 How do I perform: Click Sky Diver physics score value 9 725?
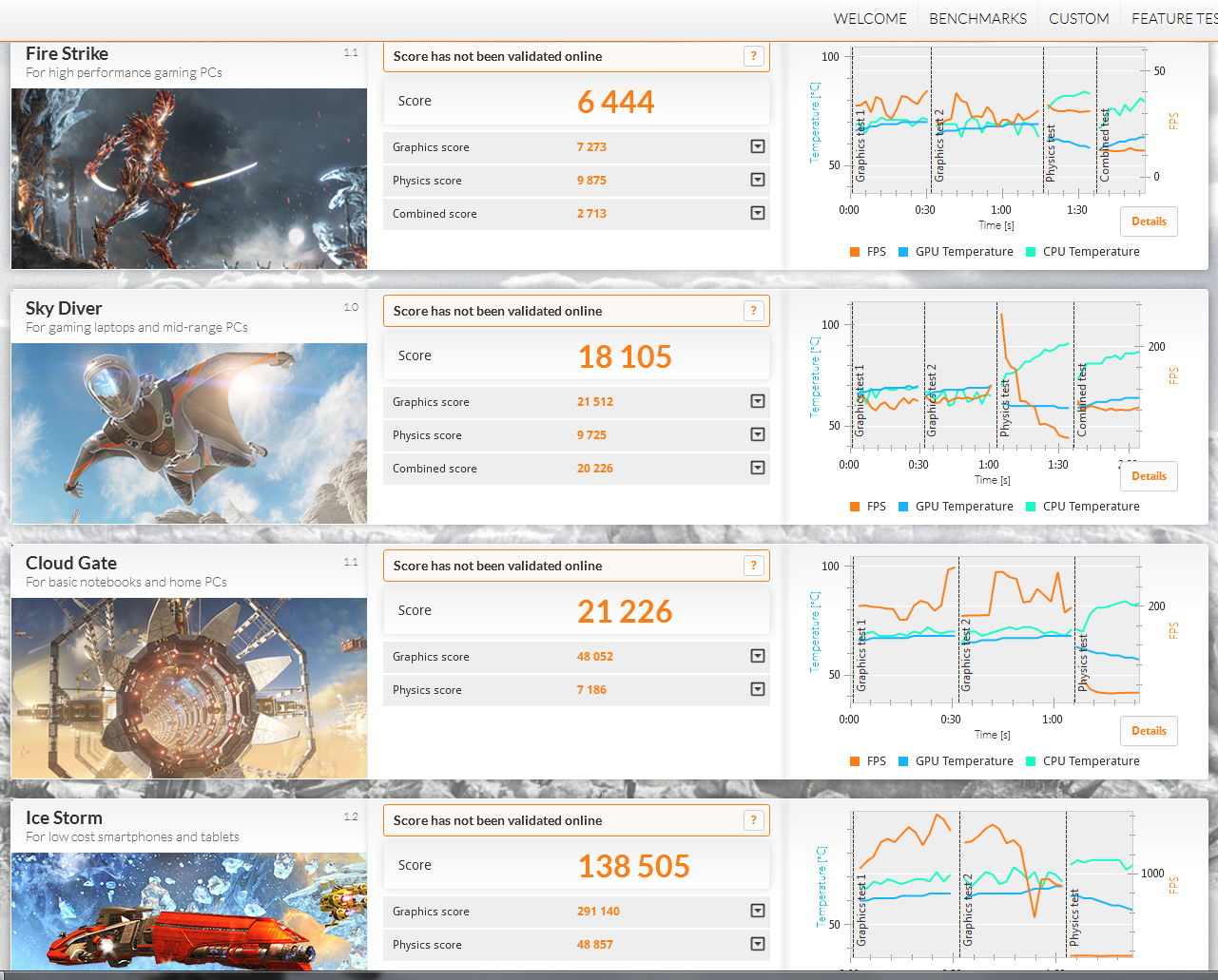point(591,435)
